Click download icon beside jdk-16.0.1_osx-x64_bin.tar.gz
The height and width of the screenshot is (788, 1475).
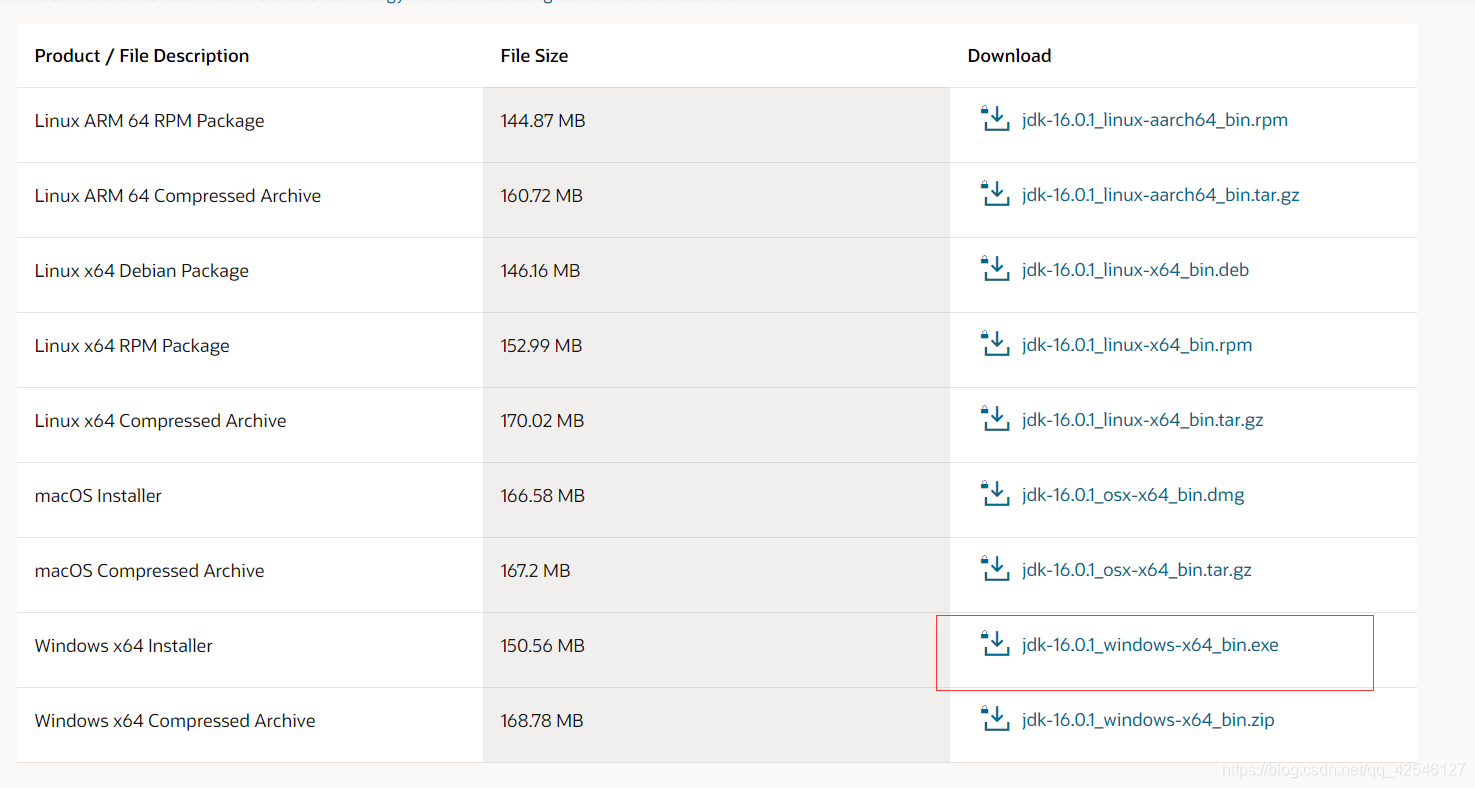(x=995, y=569)
